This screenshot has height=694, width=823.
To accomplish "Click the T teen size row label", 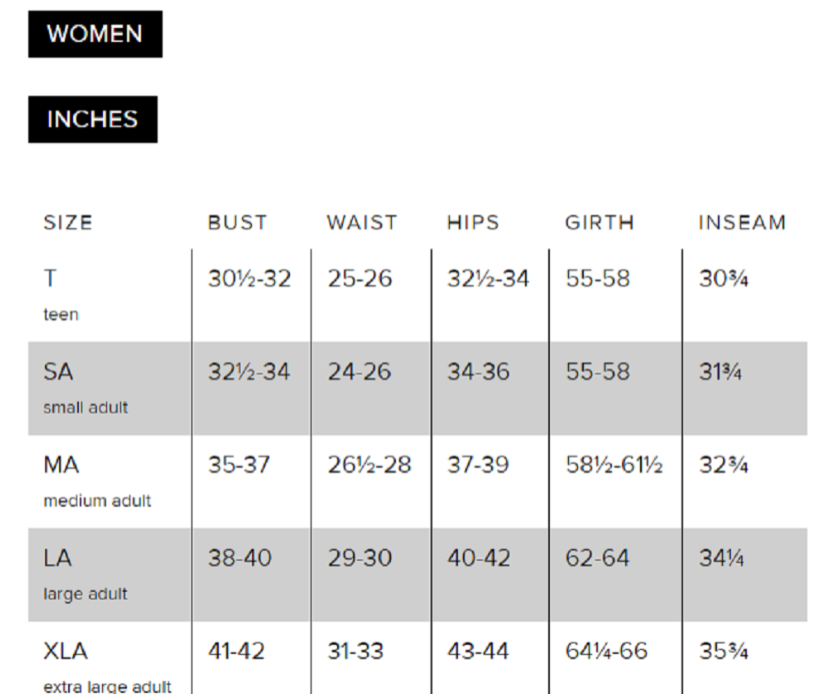I will click(61, 295).
